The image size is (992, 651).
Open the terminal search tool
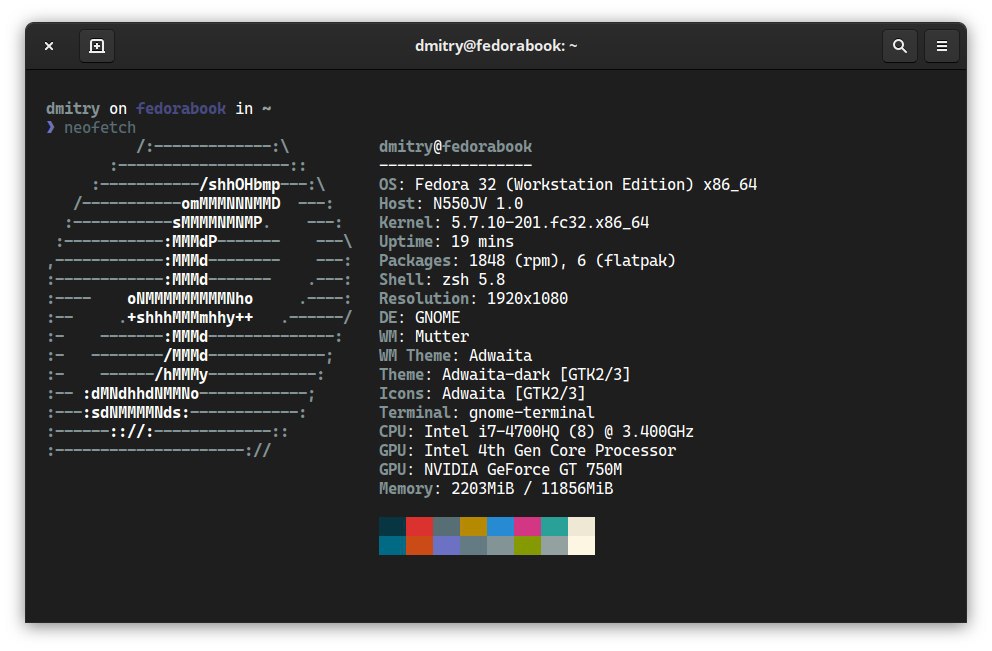(x=900, y=46)
